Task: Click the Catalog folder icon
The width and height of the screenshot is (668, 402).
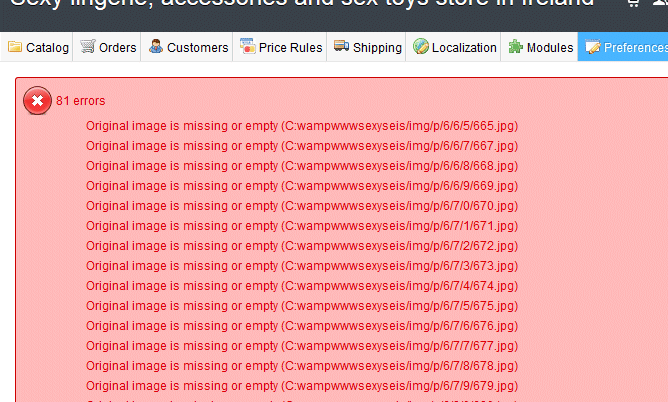Action: pyautogui.click(x=15, y=46)
